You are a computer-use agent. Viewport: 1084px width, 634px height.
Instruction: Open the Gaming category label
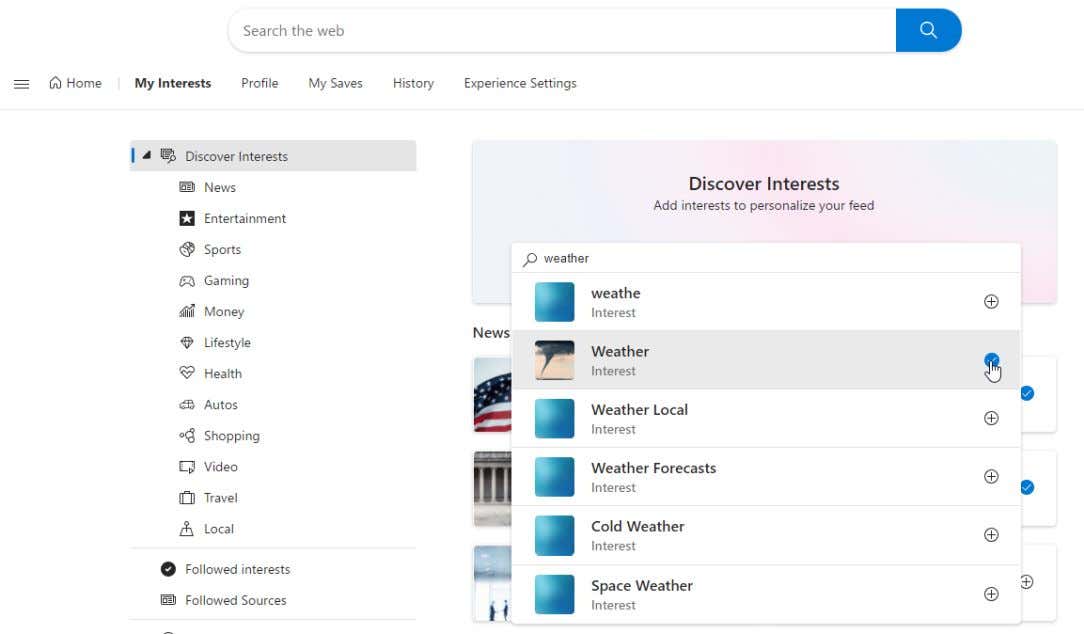click(226, 281)
